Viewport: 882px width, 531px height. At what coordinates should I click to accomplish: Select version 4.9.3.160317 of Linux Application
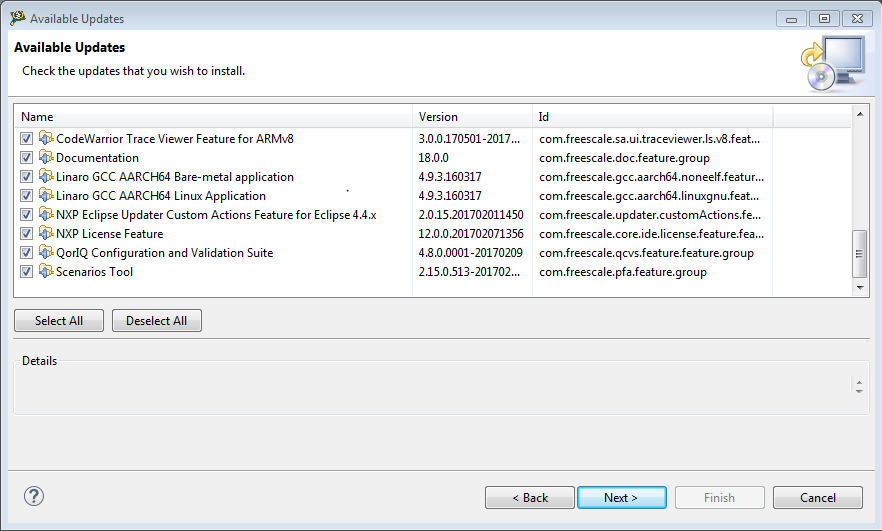450,196
